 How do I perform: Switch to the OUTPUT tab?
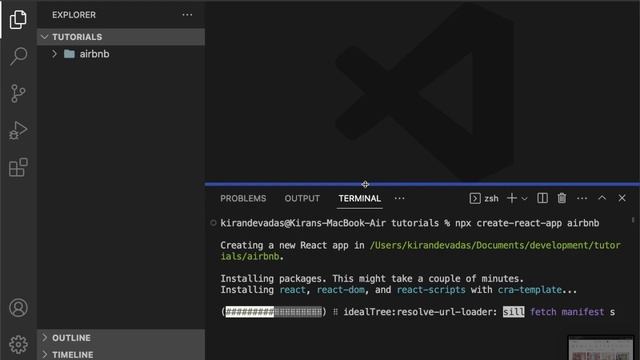point(302,198)
